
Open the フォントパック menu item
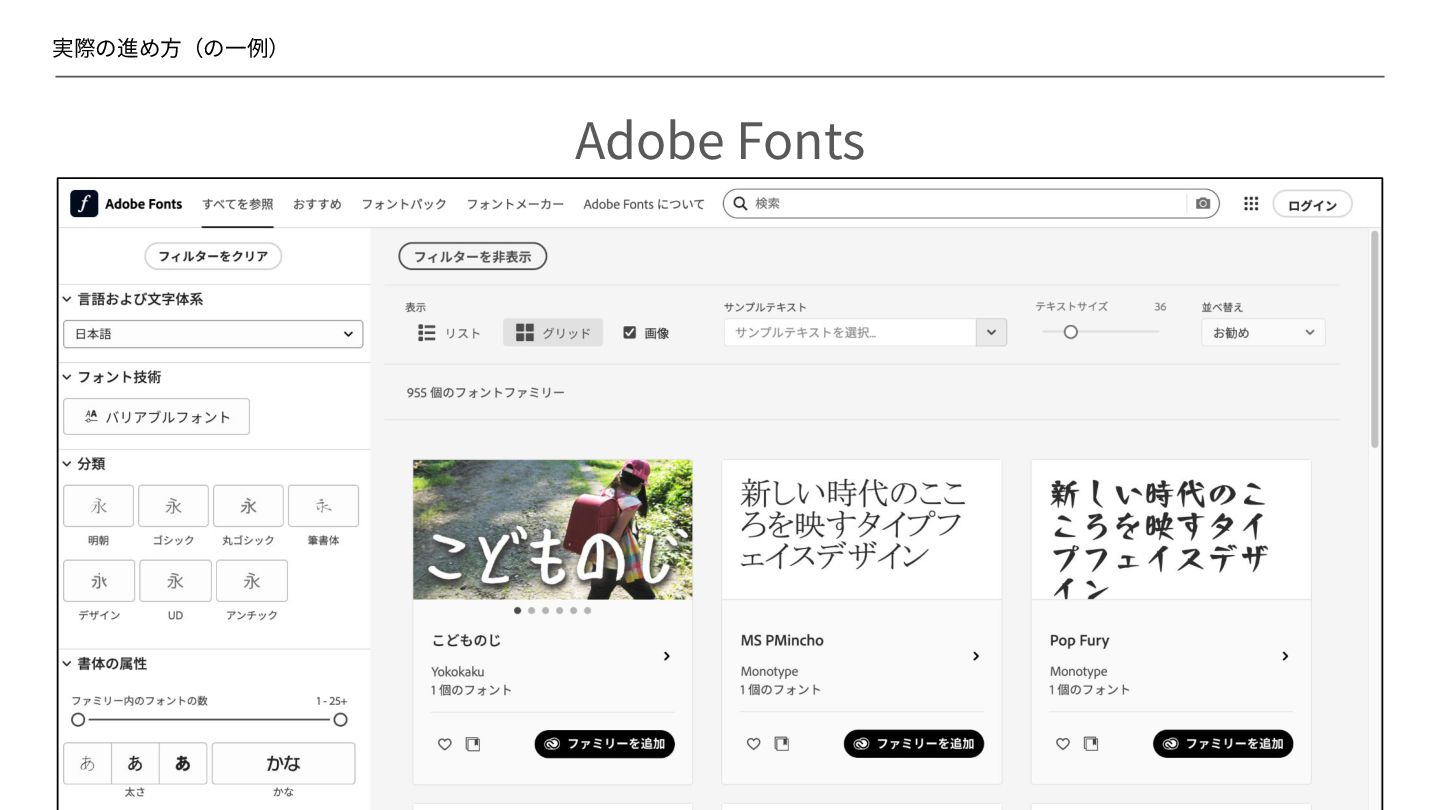point(404,204)
